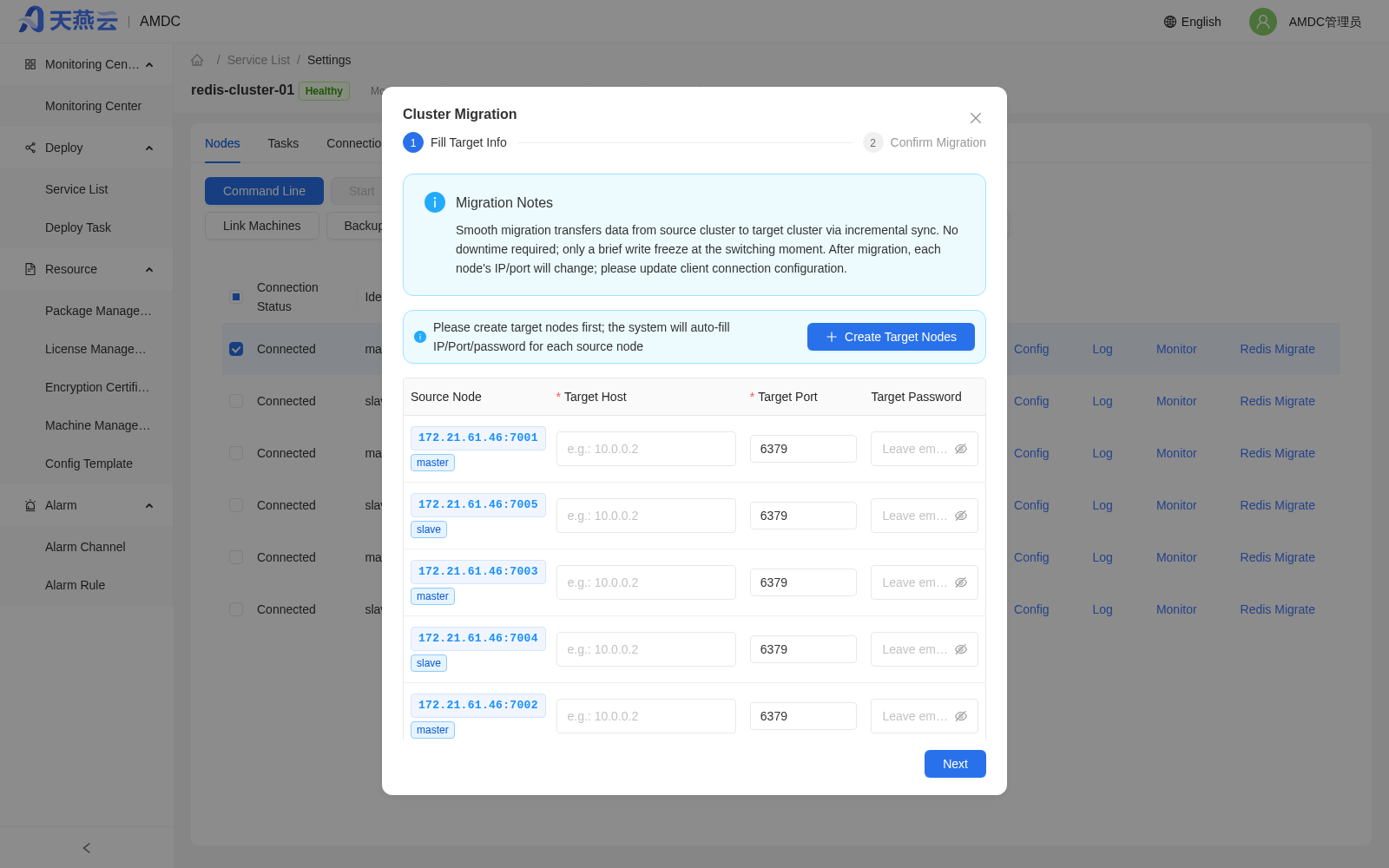Screen dimensions: 1389x868
Task: Click the Migration Notes info icon
Action: coord(435,202)
